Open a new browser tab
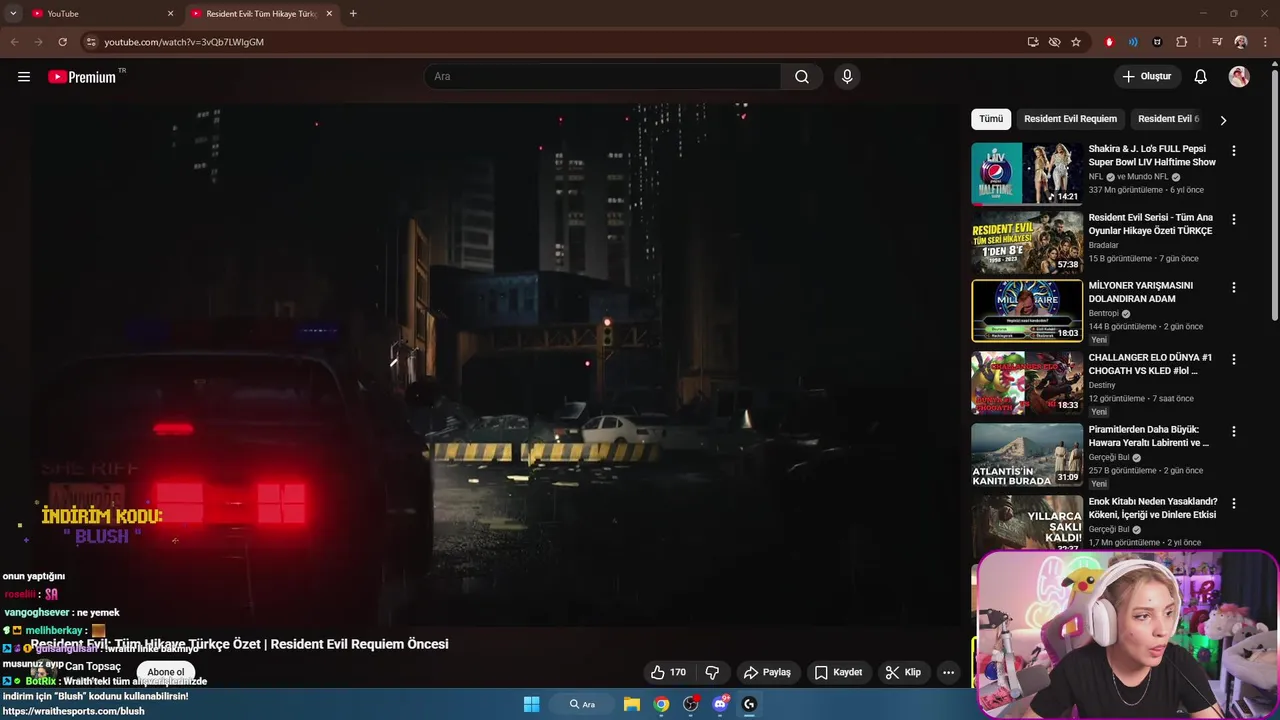The width and height of the screenshot is (1280, 720). (x=353, y=13)
